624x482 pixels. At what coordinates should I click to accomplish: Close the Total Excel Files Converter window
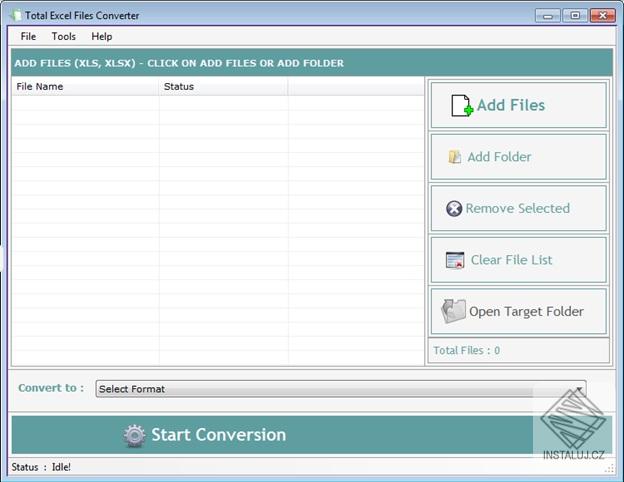point(603,16)
